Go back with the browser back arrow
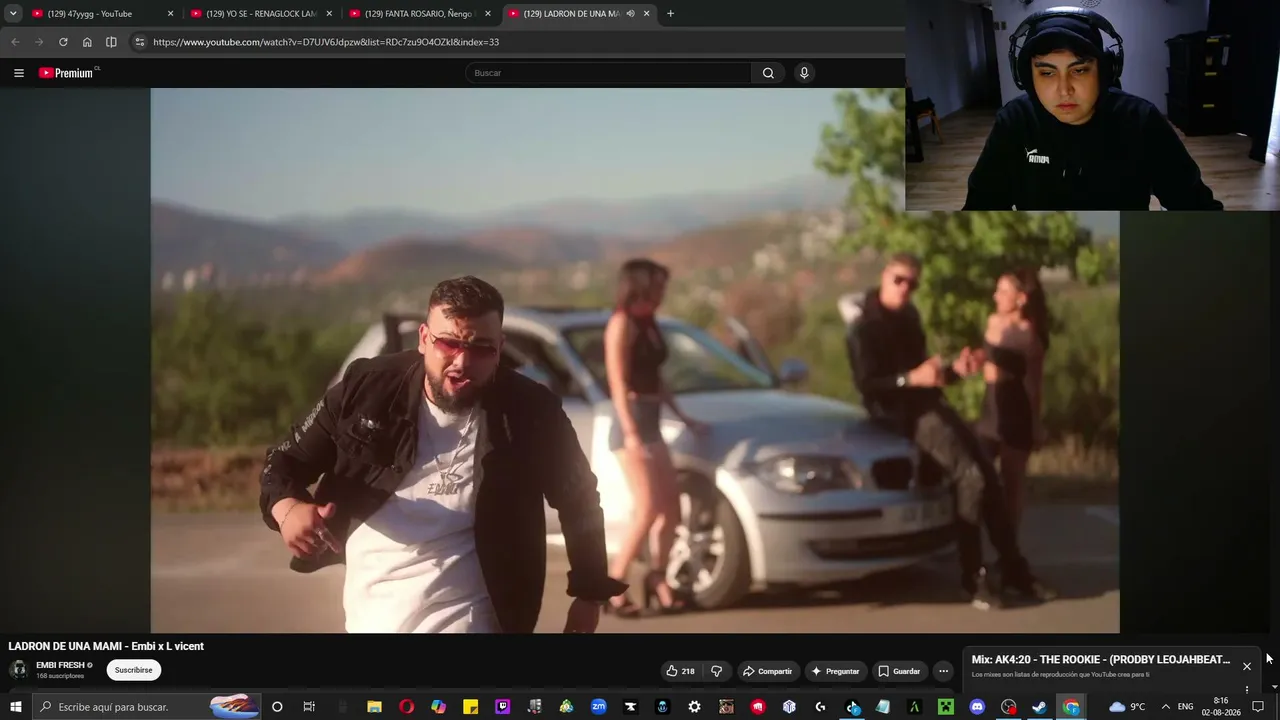This screenshot has height=720, width=1280. (15, 42)
